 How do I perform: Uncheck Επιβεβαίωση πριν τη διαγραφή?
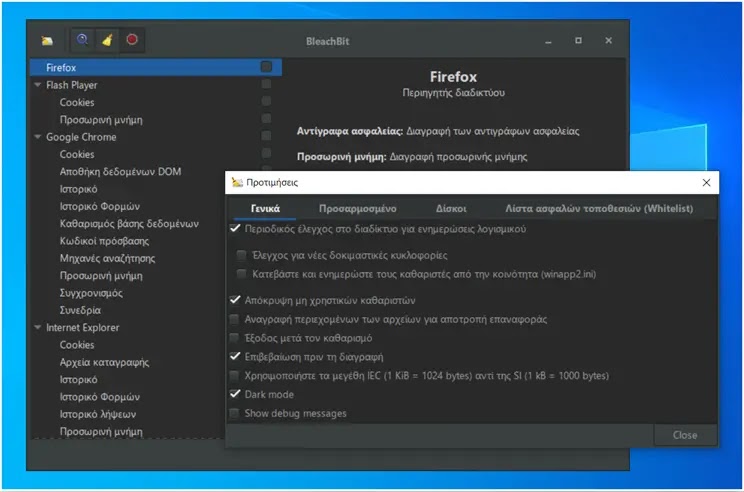(x=235, y=356)
